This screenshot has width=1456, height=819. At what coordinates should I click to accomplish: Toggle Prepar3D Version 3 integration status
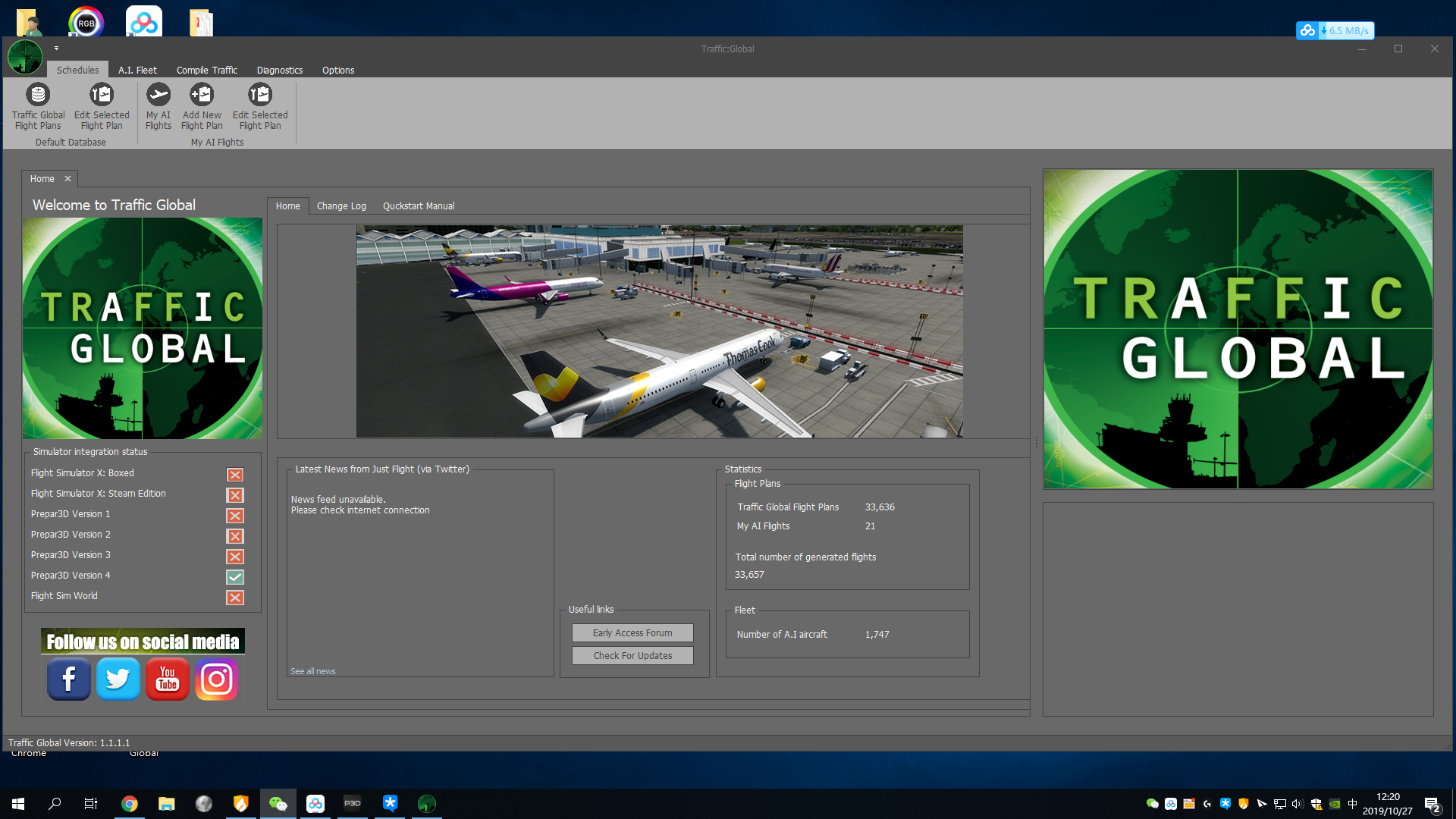pyautogui.click(x=235, y=557)
